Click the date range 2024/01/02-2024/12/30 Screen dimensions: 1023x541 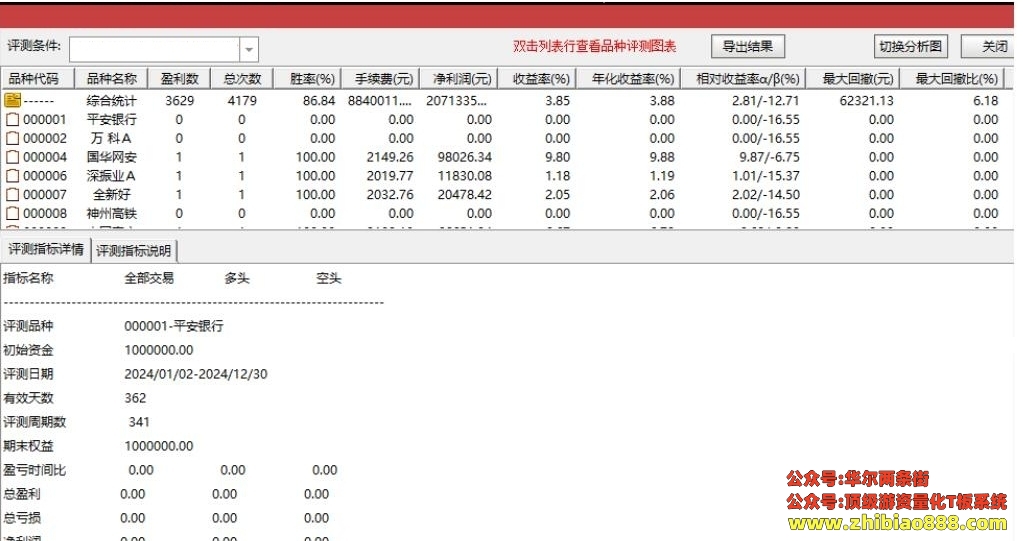tap(196, 374)
